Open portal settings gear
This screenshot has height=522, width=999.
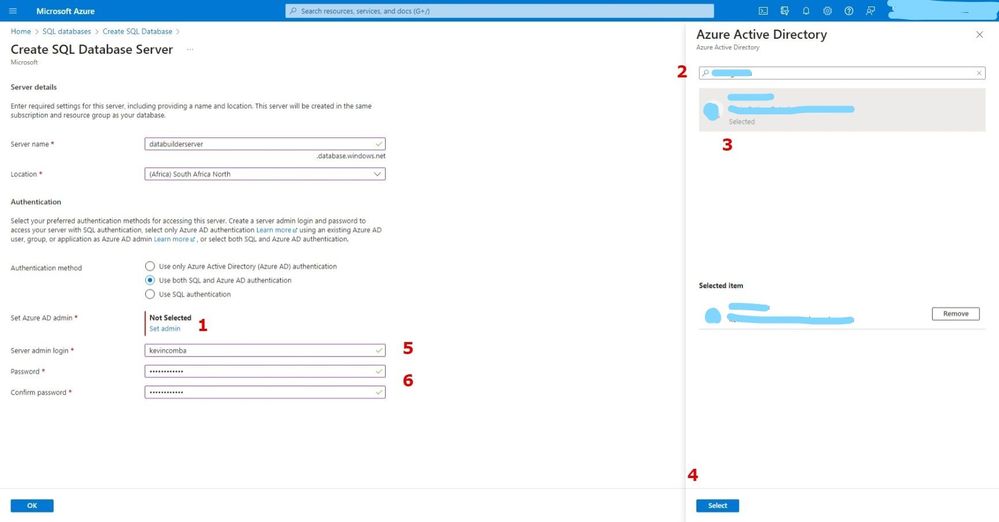point(827,11)
